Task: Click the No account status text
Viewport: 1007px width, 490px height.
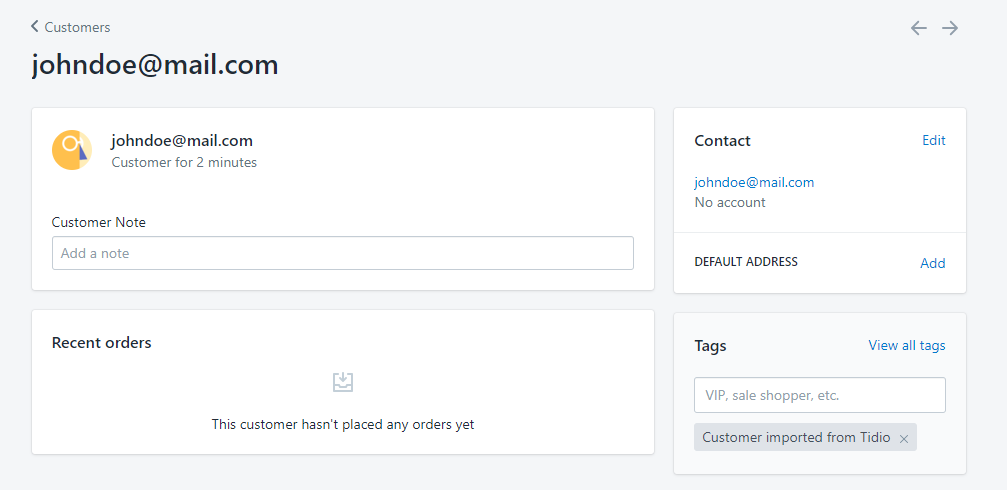Action: point(730,203)
